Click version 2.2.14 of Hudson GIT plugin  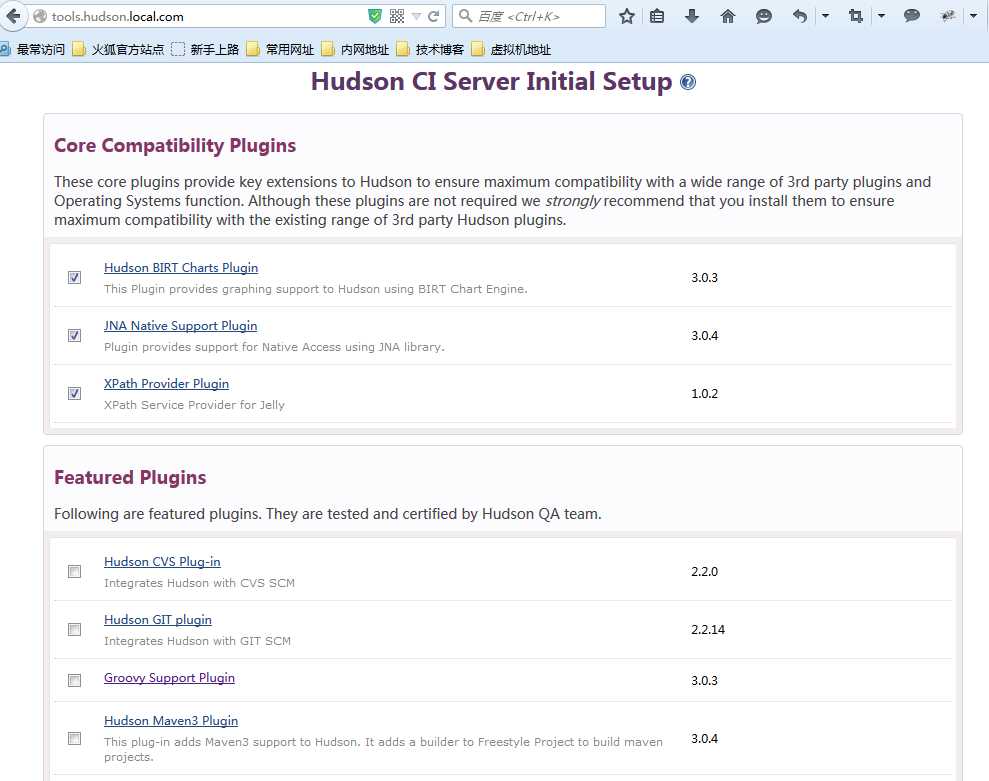[708, 630]
